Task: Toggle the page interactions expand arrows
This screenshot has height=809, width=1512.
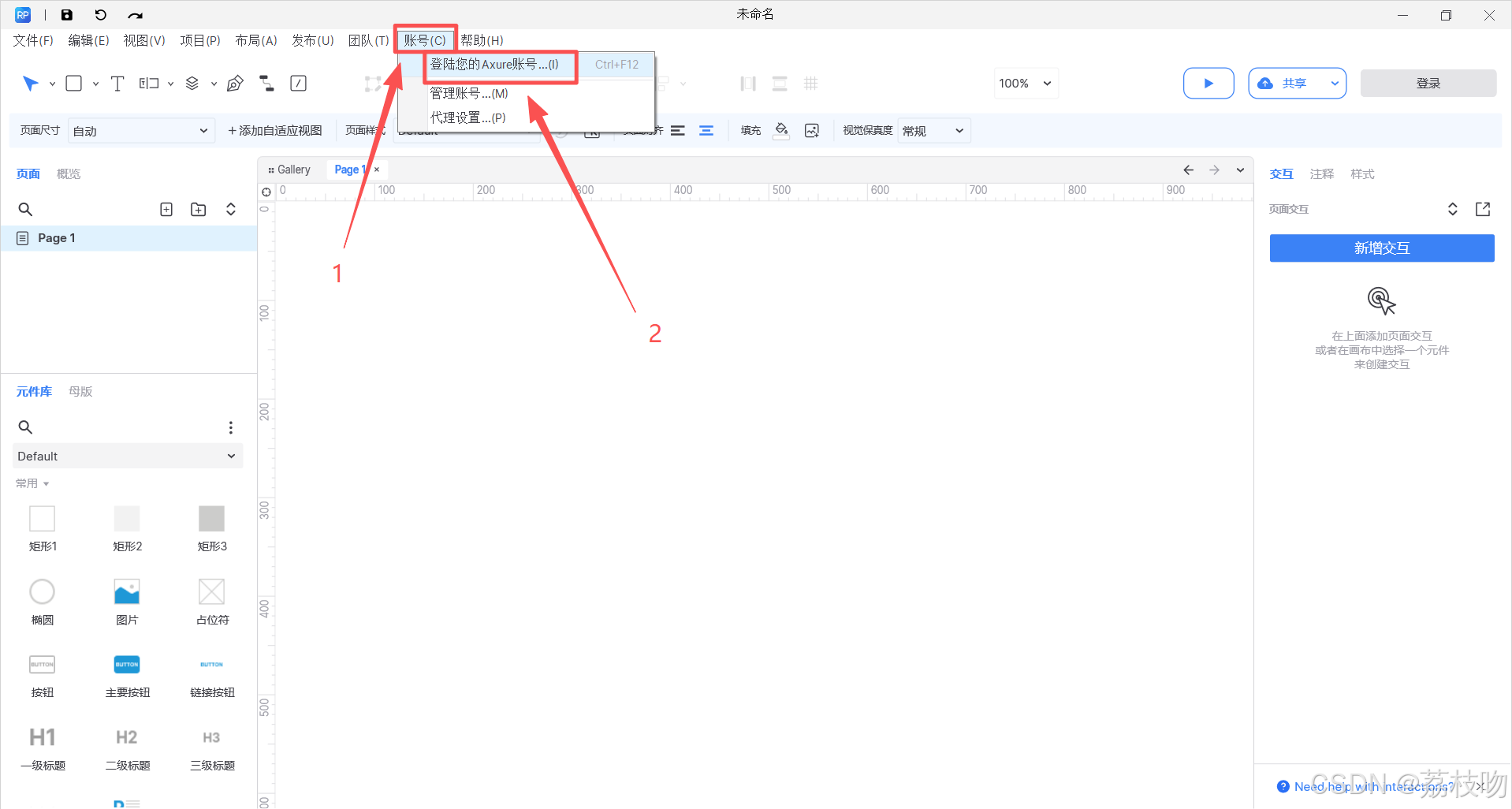Action: coord(1453,209)
